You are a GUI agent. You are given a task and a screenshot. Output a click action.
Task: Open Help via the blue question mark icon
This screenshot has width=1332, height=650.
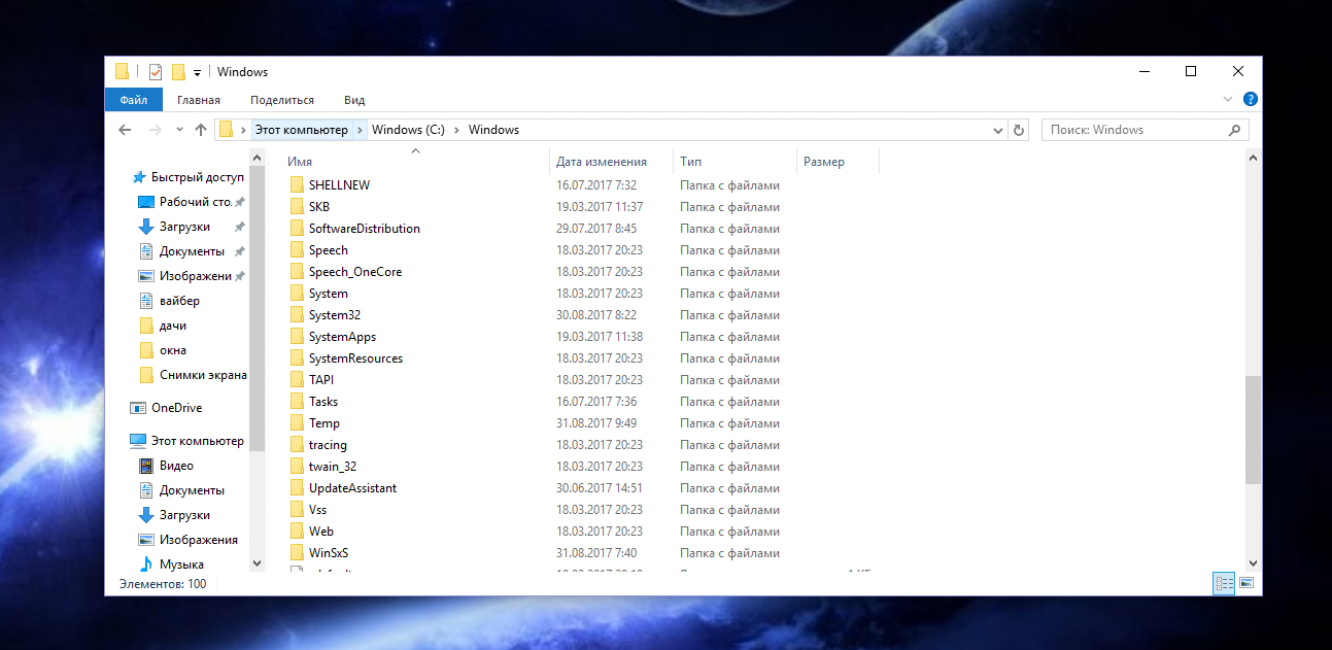[1250, 100]
